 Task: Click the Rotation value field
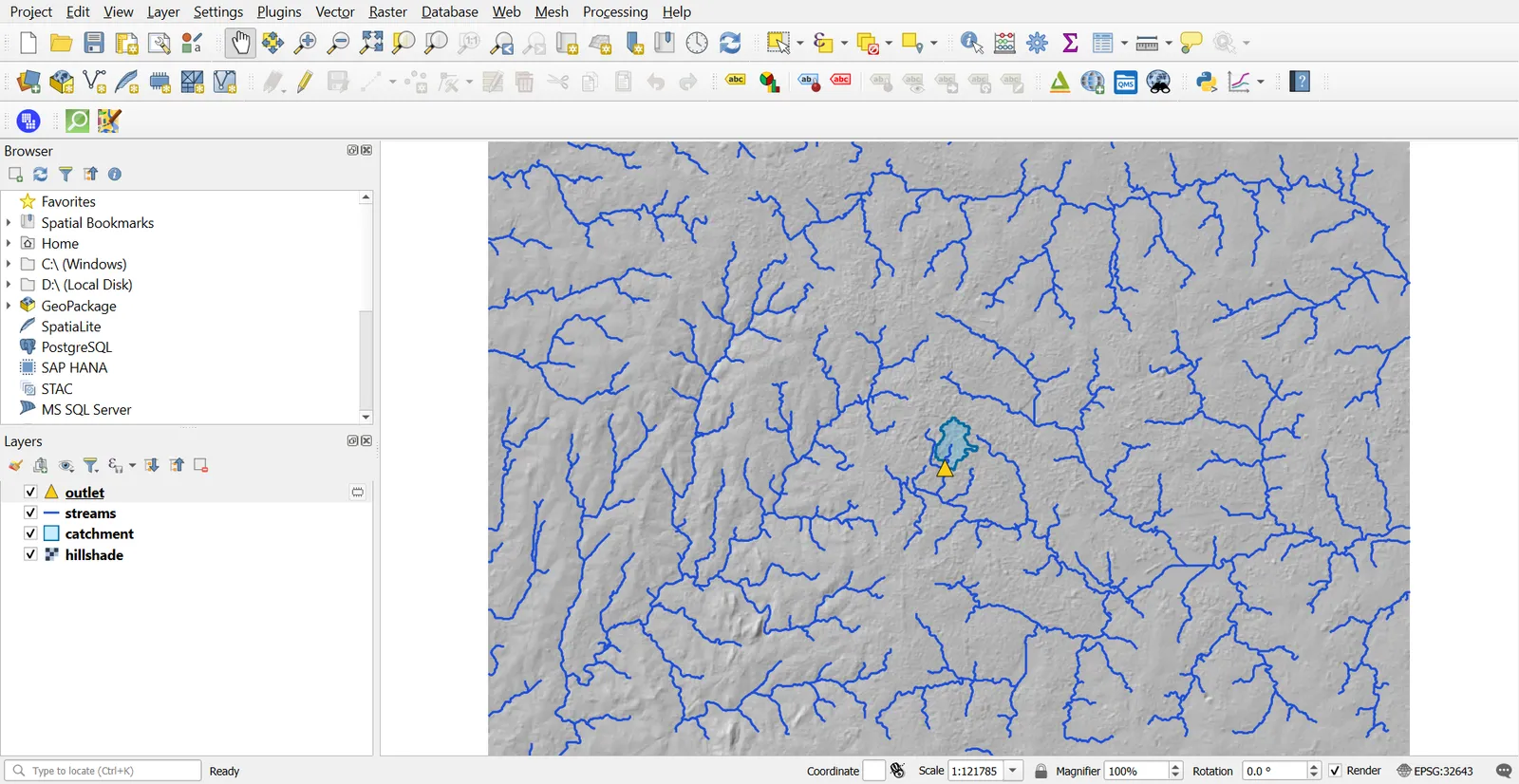pyautogui.click(x=1274, y=771)
